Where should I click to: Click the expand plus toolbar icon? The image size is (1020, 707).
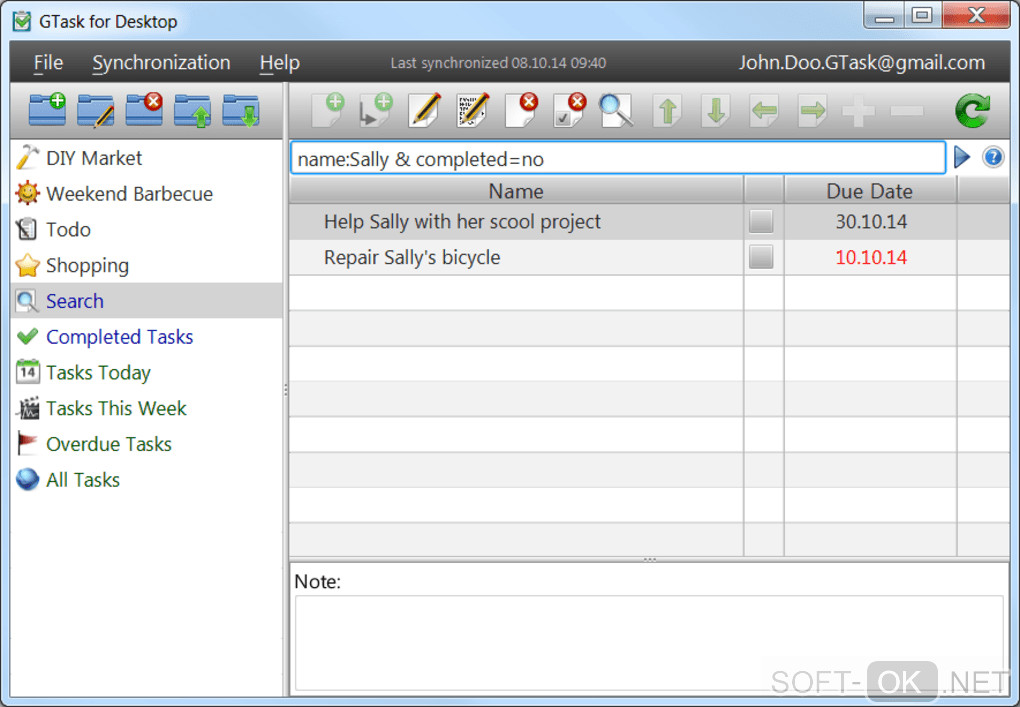(x=858, y=112)
